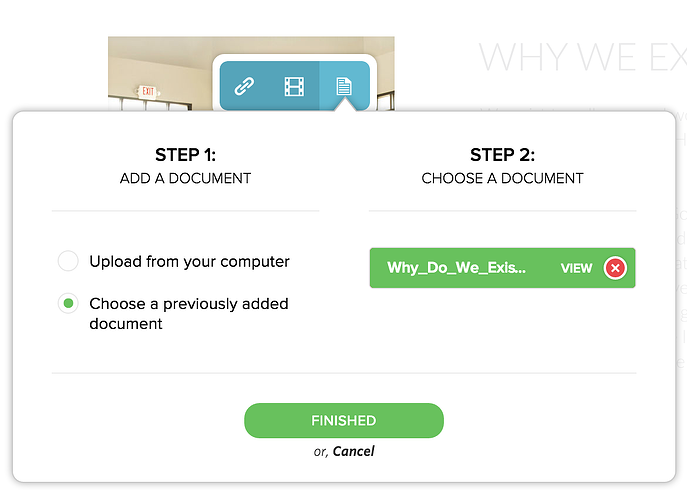Choose the Why_Do_We_Exis document name
The height and width of the screenshot is (490, 687).
tap(456, 268)
